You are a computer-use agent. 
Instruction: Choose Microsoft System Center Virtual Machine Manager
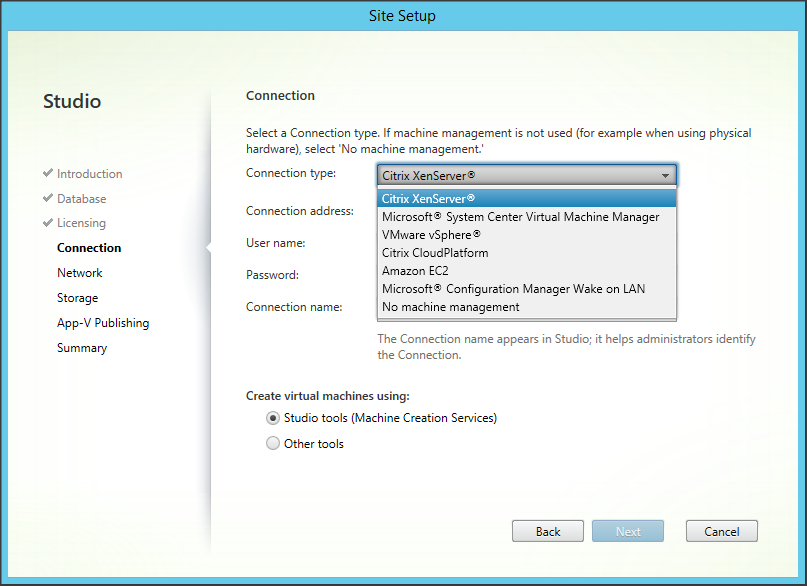[520, 216]
